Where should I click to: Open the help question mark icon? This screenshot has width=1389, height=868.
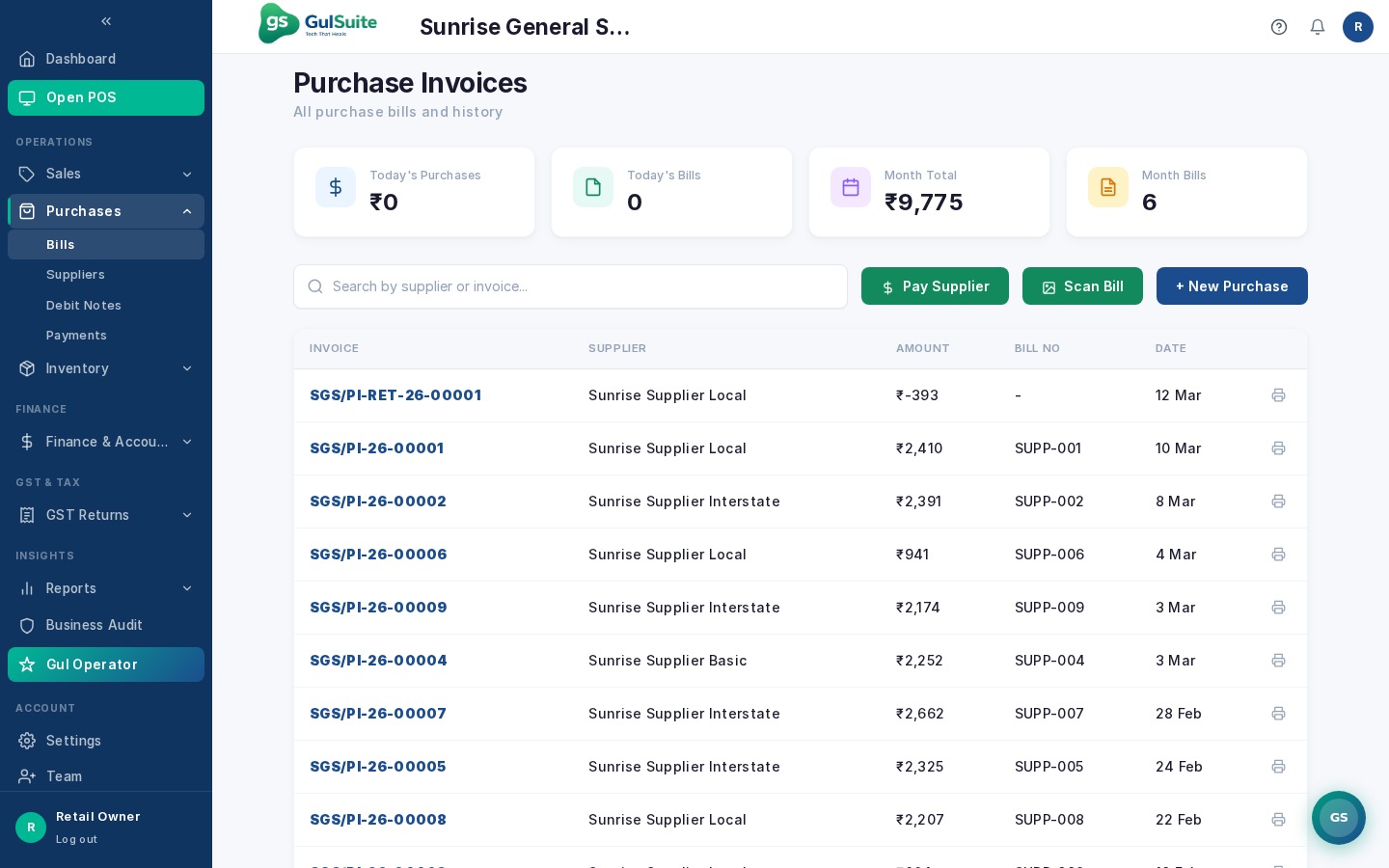click(1279, 27)
